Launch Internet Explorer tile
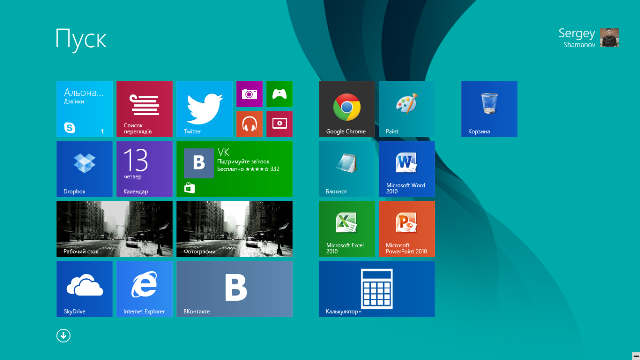640x360 pixels. coord(144,289)
